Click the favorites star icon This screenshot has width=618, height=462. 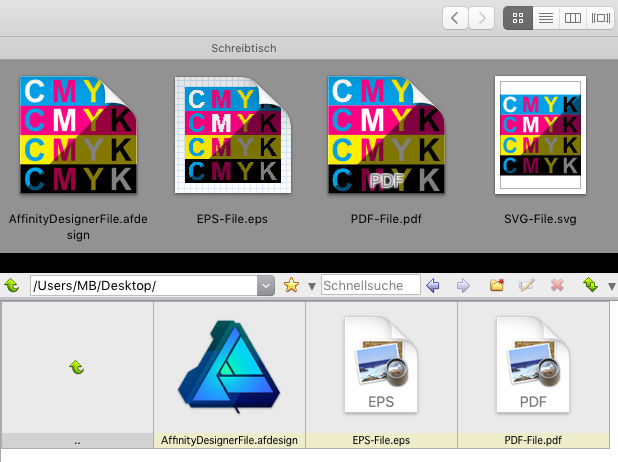(291, 285)
